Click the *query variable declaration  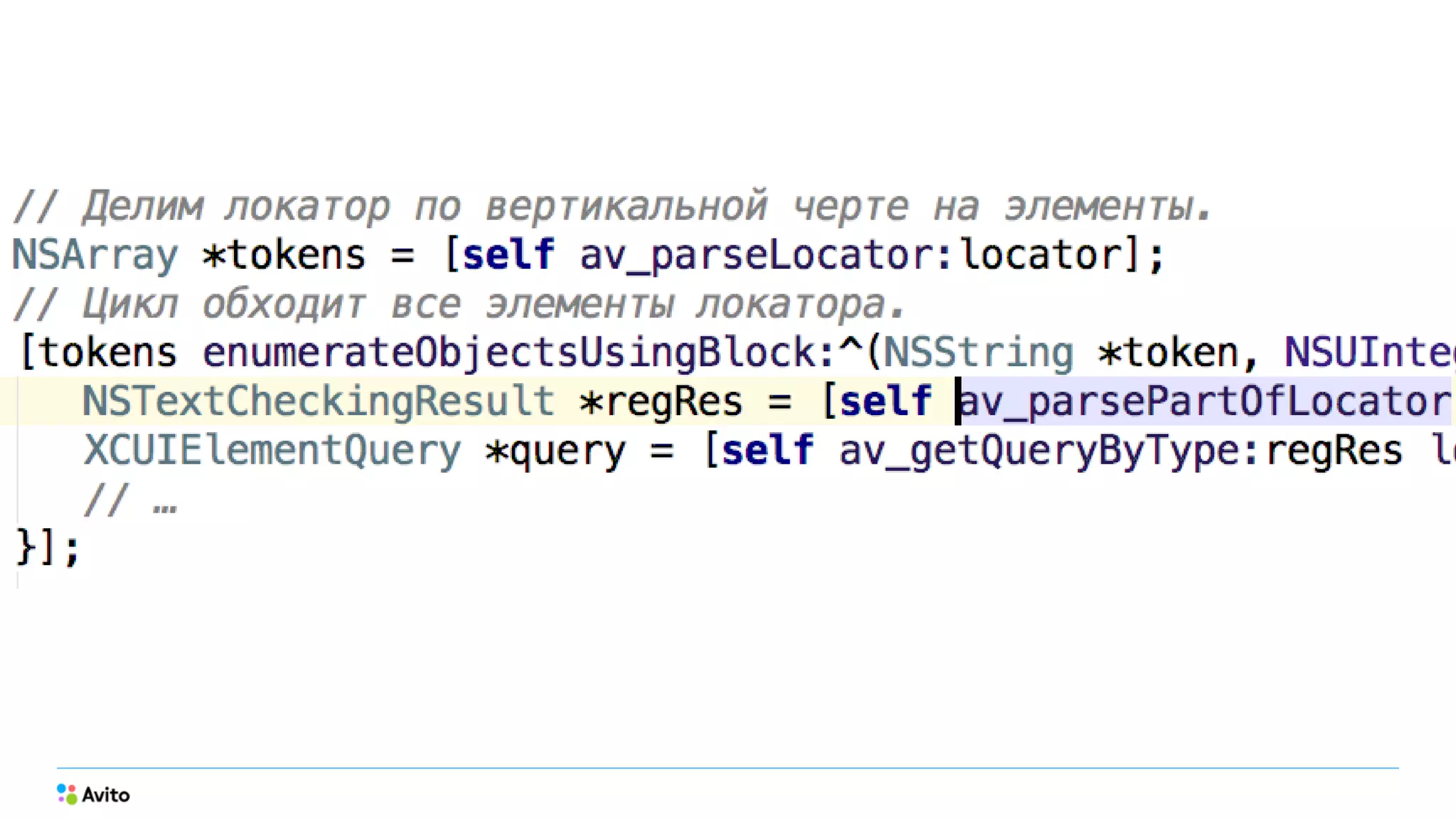[555, 451]
